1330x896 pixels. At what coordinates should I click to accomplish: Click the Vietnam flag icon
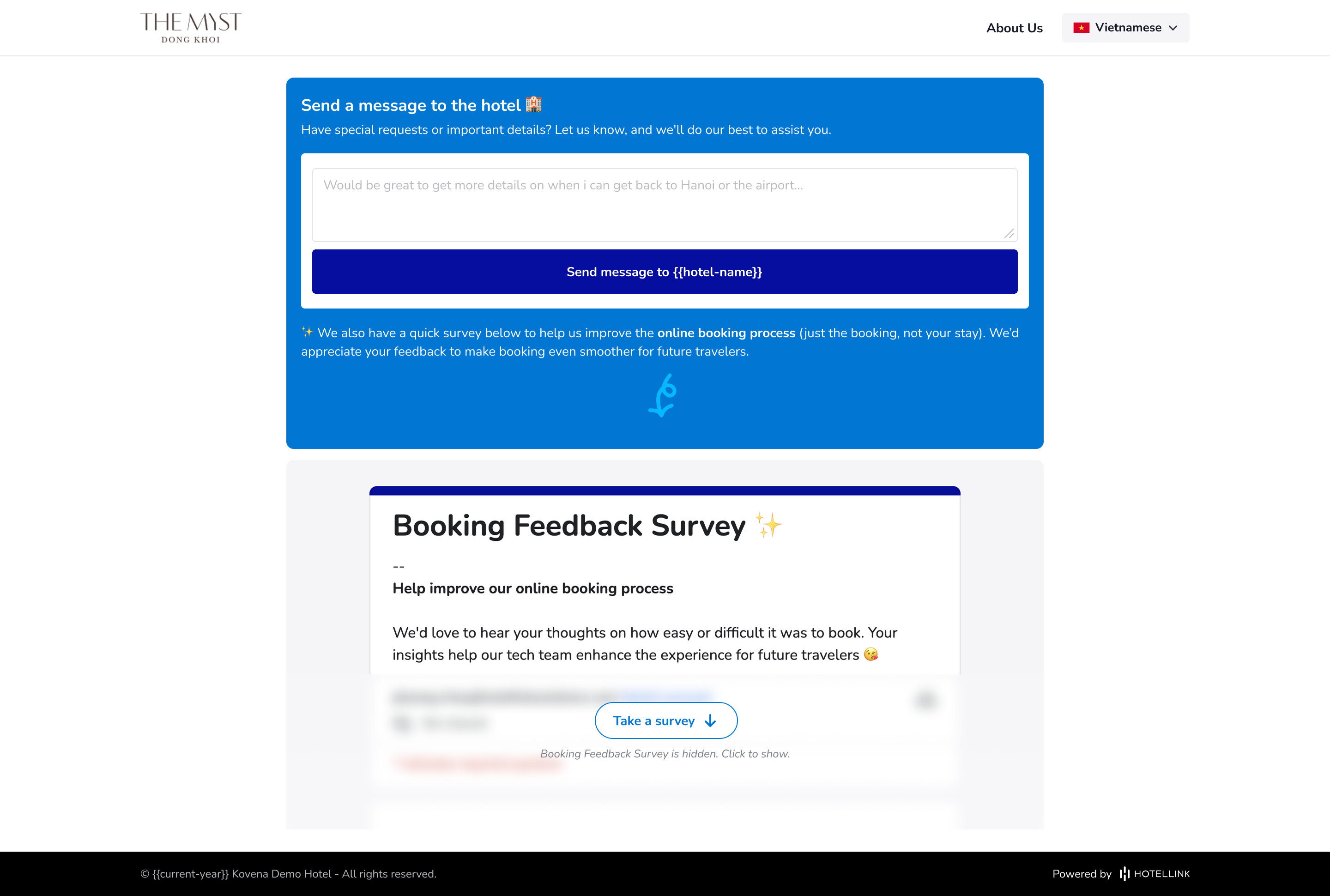[x=1081, y=28]
